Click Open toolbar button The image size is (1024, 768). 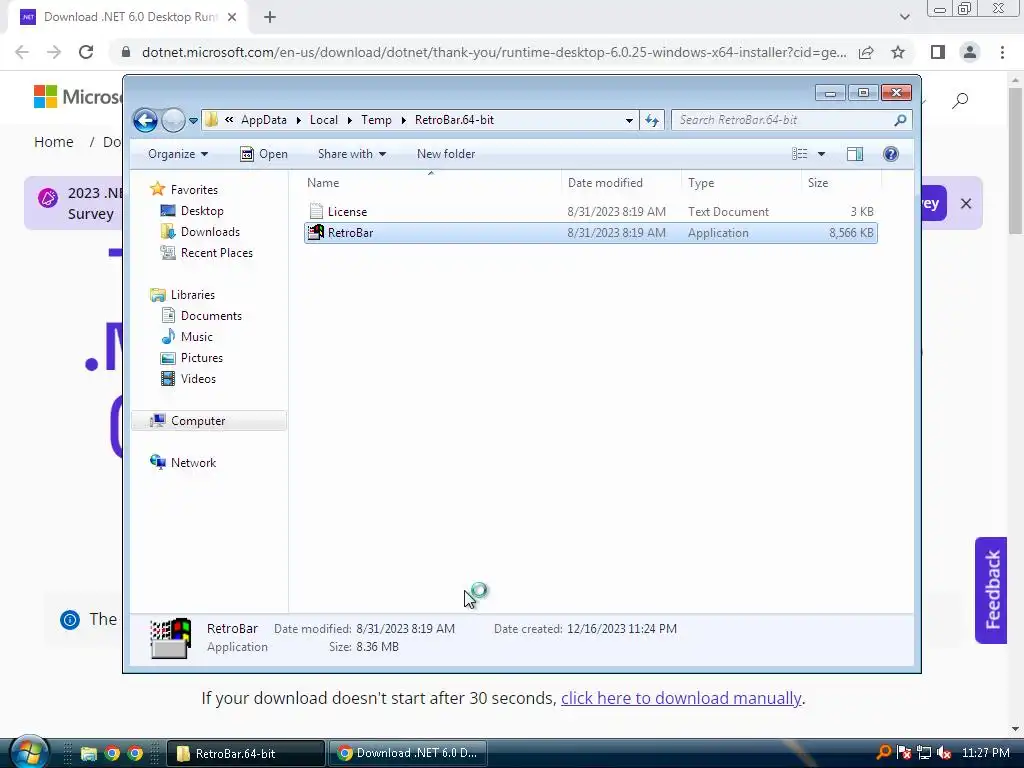tap(264, 154)
